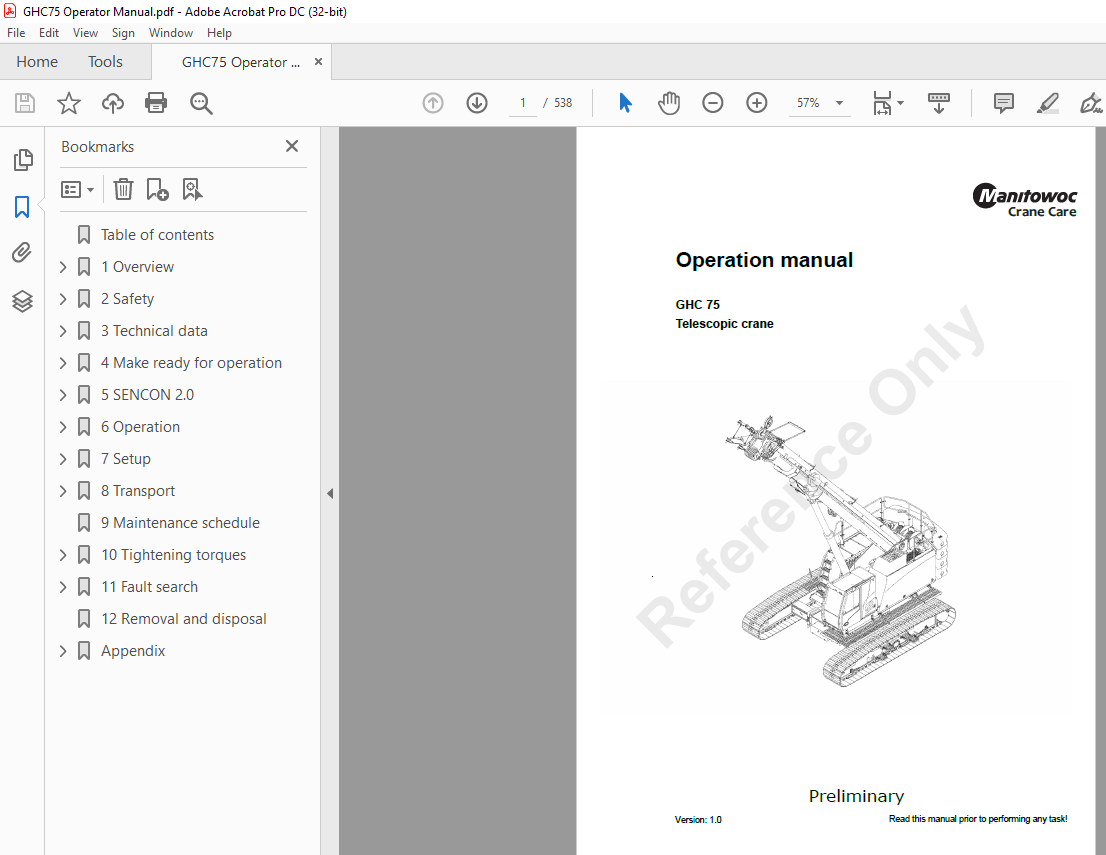This screenshot has height=855, width=1106.
Task: Print the document
Action: click(x=156, y=103)
